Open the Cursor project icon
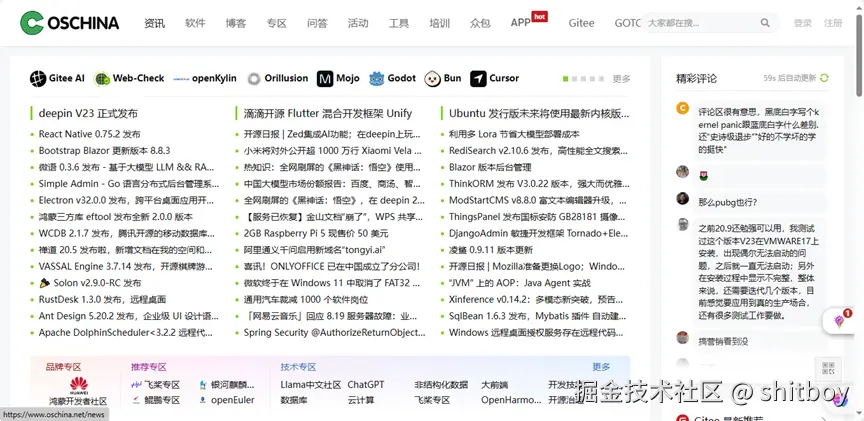 click(x=478, y=79)
